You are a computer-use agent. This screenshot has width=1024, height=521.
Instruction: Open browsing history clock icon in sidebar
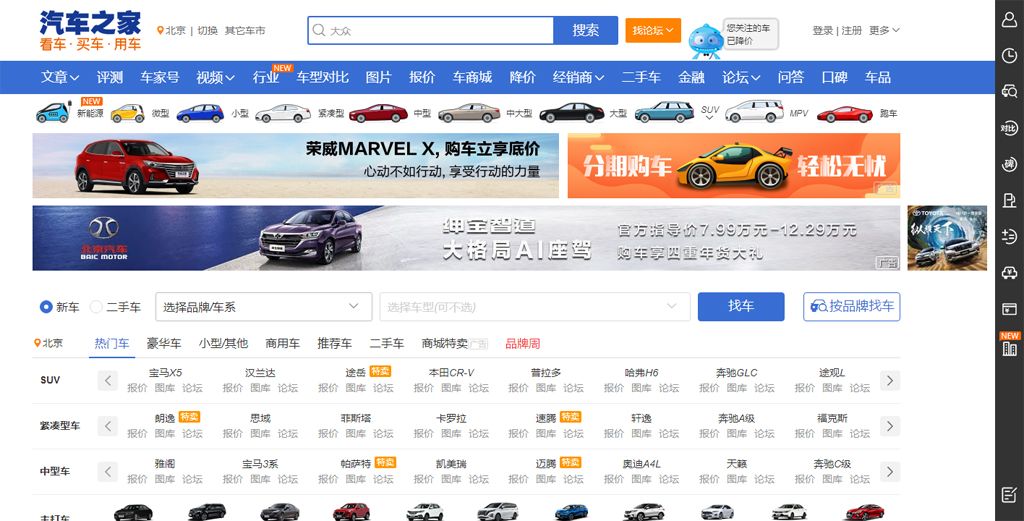tap(1009, 55)
